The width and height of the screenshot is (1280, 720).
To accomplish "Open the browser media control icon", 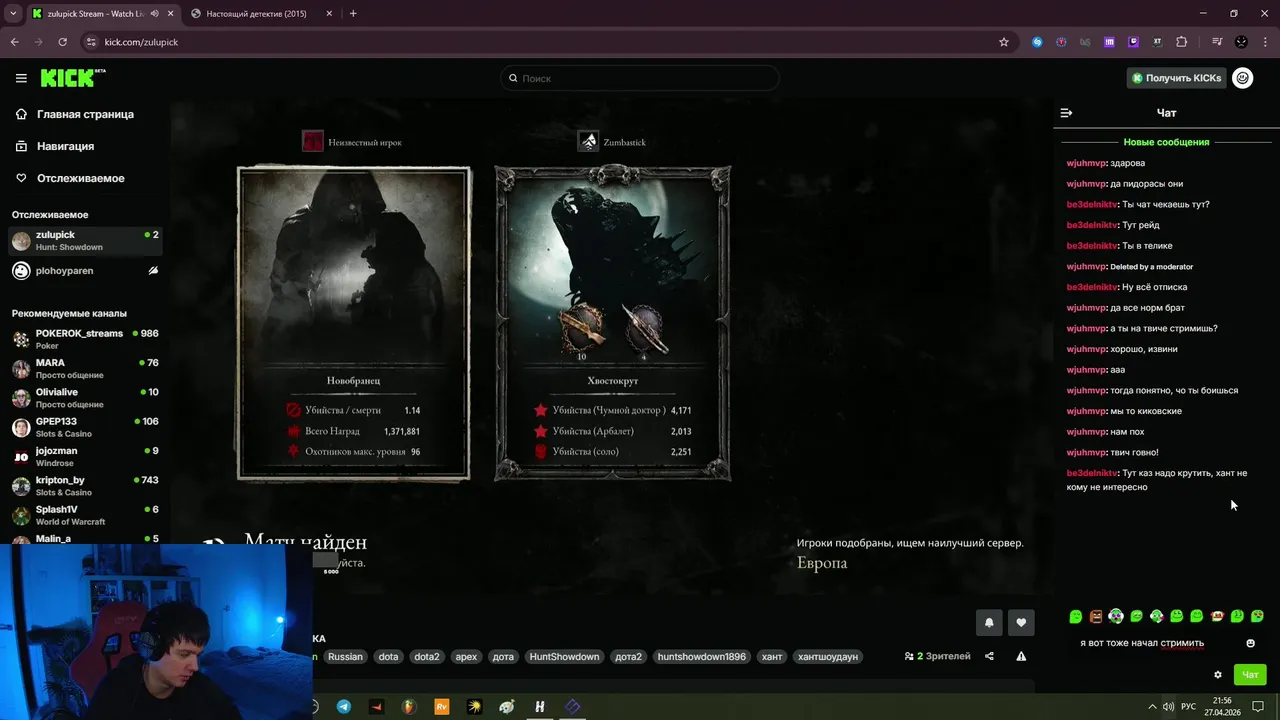I will pyautogui.click(x=1217, y=42).
